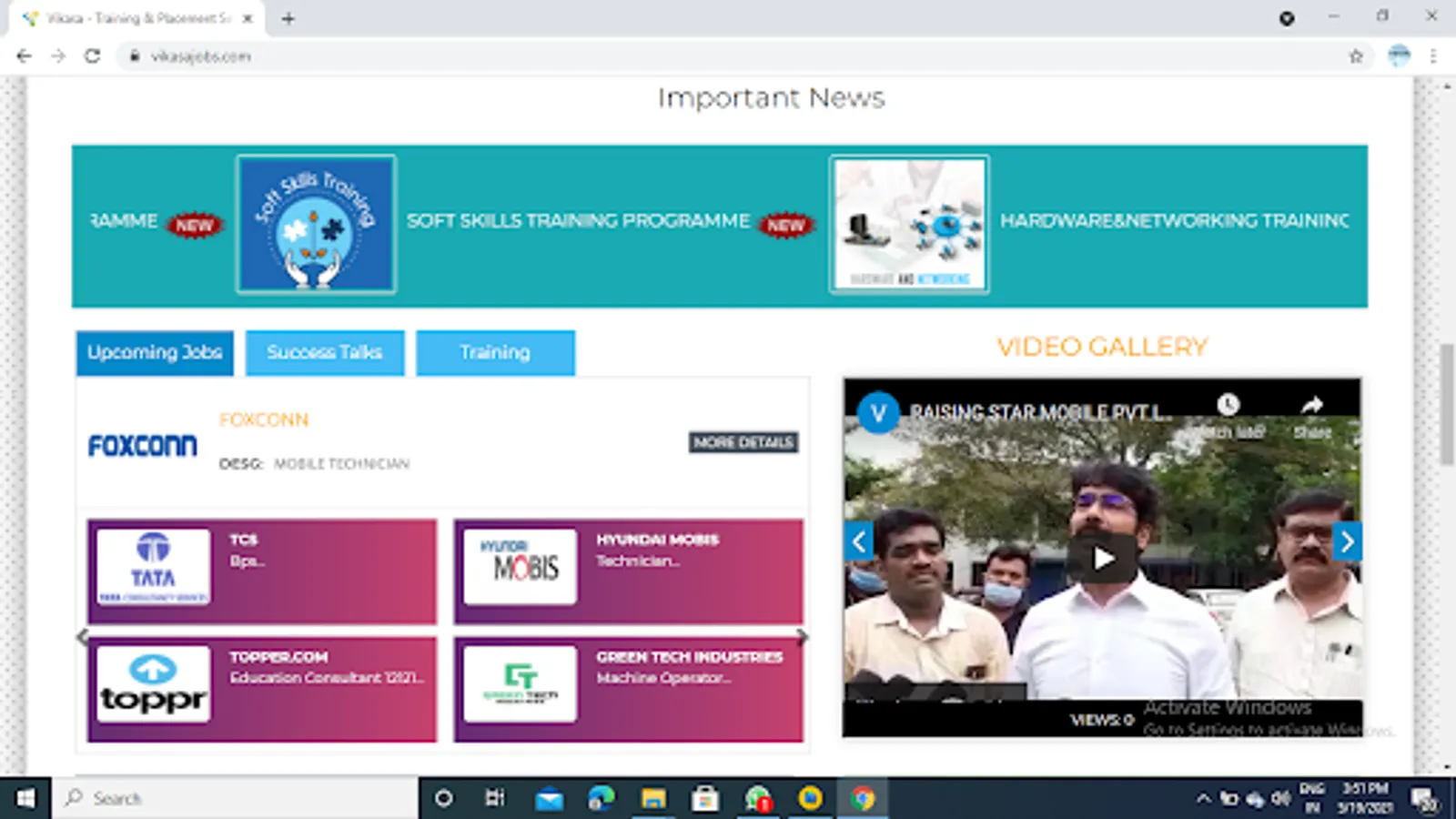Open the volume control in system tray

(1281, 799)
